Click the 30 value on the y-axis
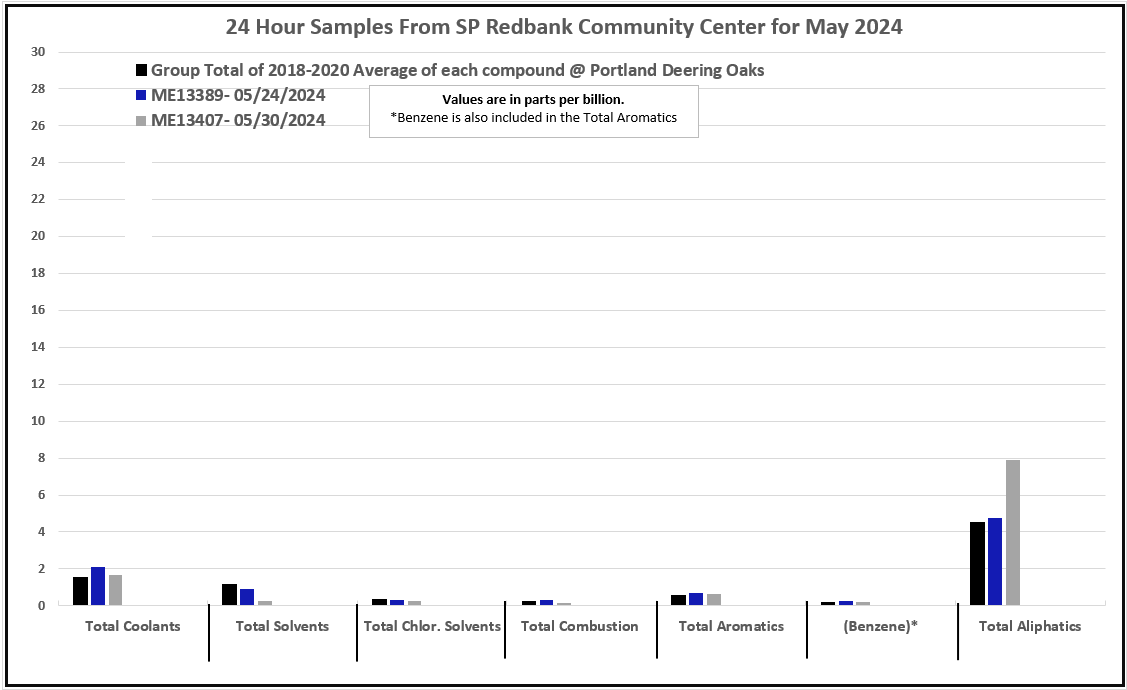The width and height of the screenshot is (1127, 690). click(x=37, y=52)
